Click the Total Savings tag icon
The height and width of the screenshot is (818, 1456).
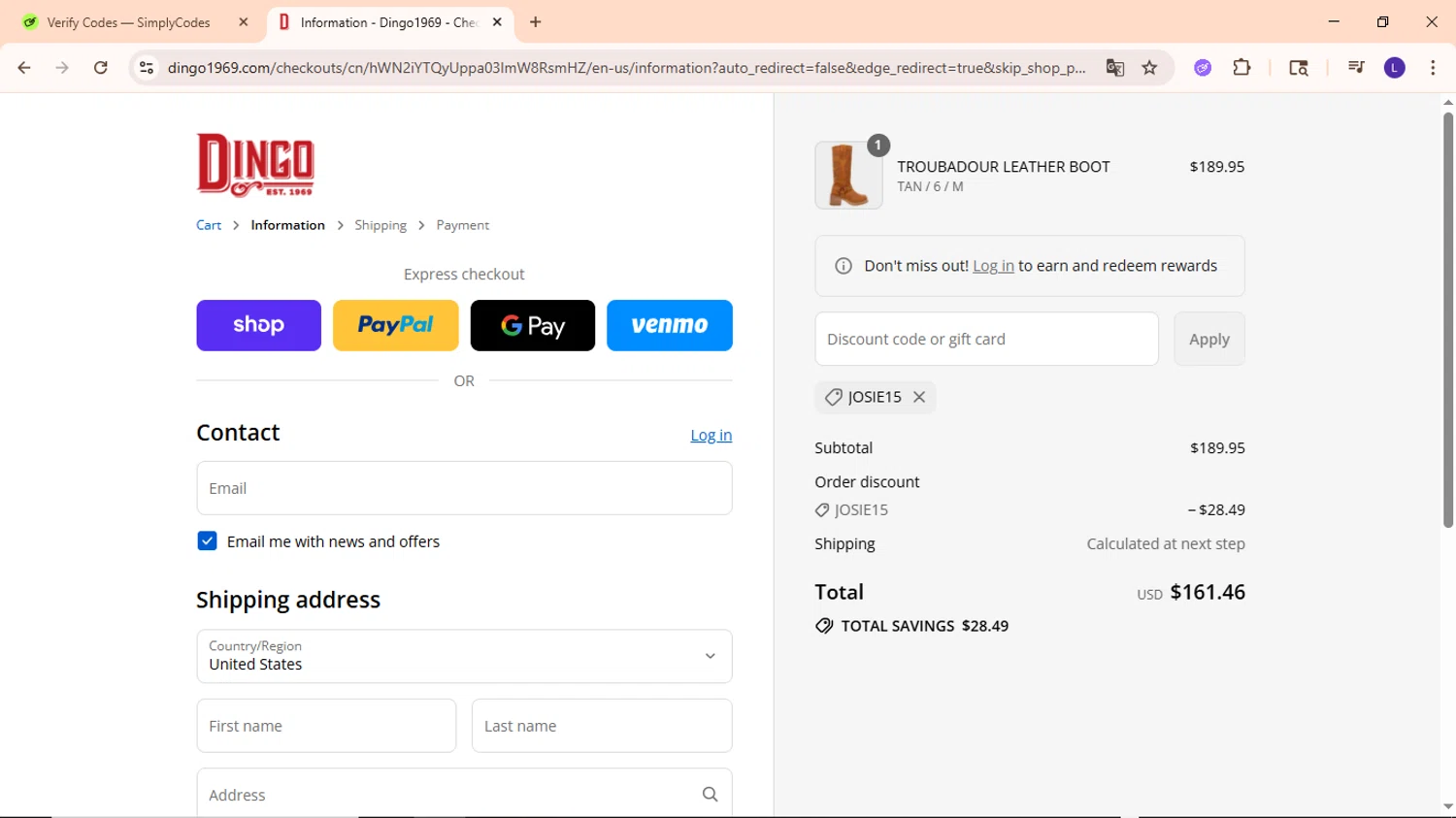[824, 626]
